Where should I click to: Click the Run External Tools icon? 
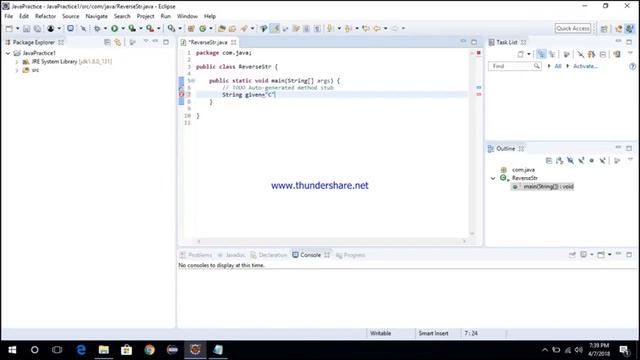pyautogui.click(x=150, y=29)
